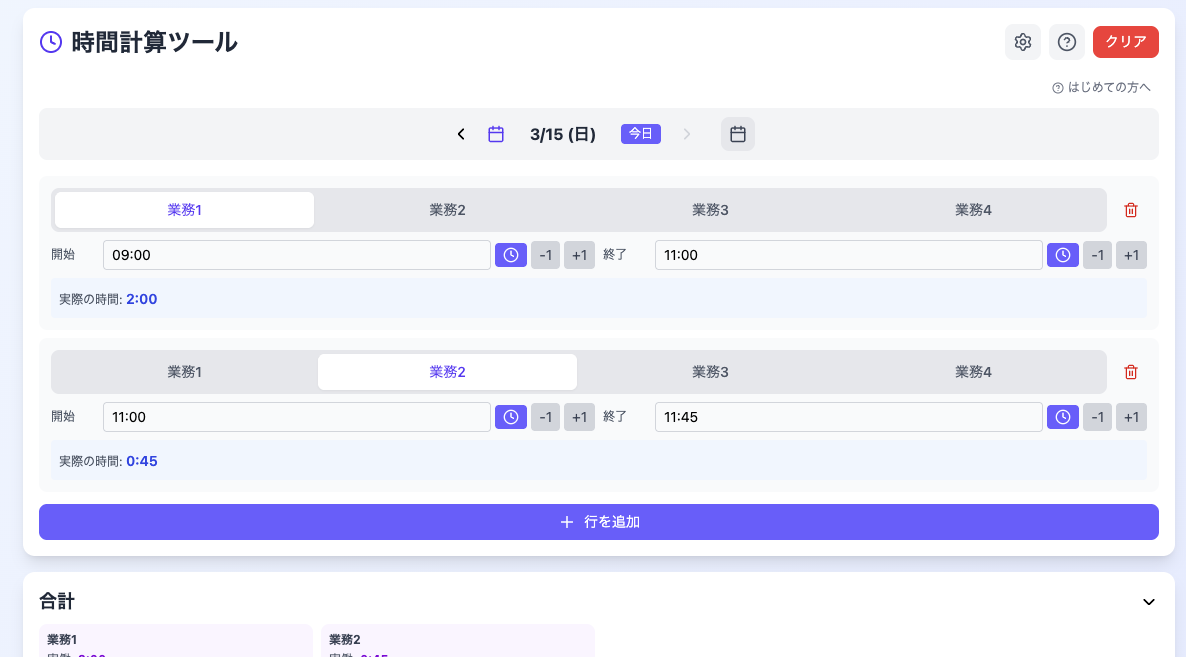Go to the previous day

click(461, 134)
